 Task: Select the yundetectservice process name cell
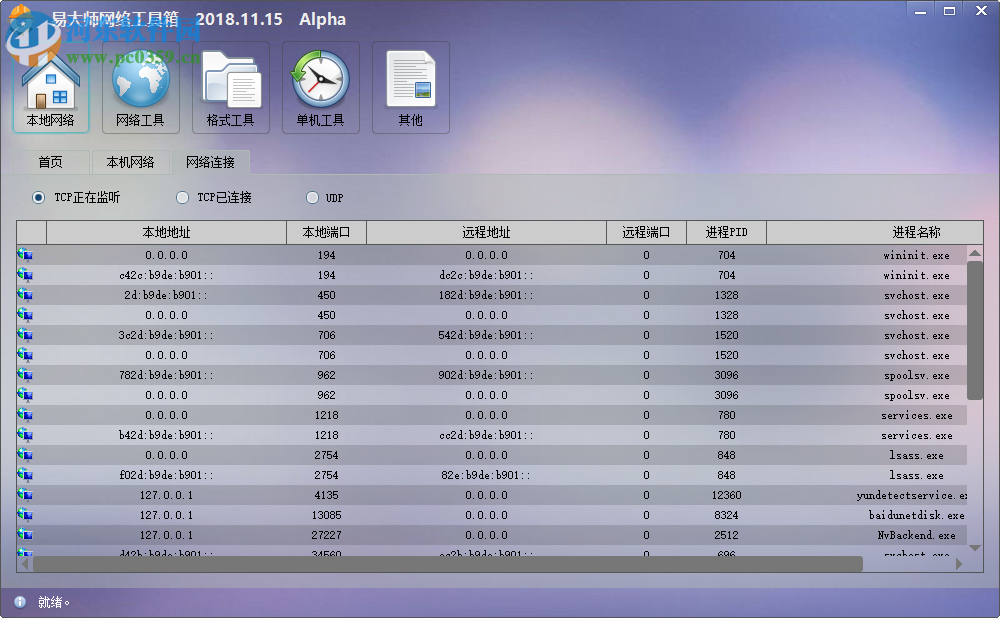coord(912,495)
